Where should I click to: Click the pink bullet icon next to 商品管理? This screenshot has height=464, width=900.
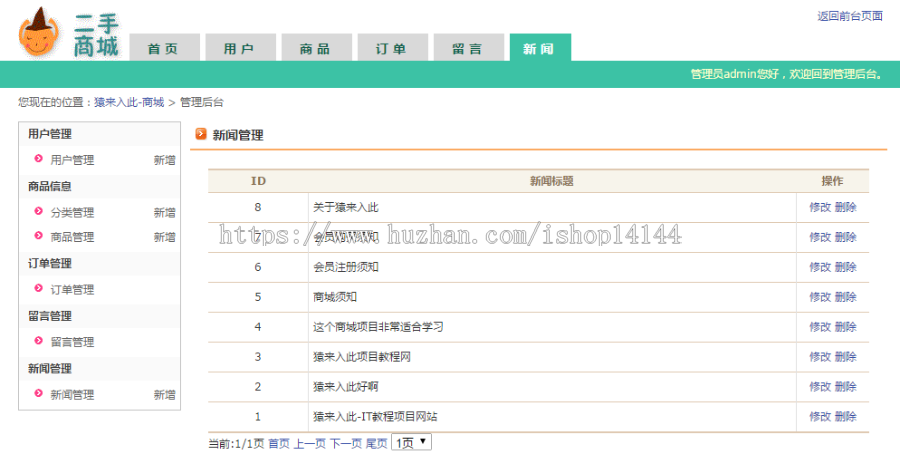tap(38, 235)
